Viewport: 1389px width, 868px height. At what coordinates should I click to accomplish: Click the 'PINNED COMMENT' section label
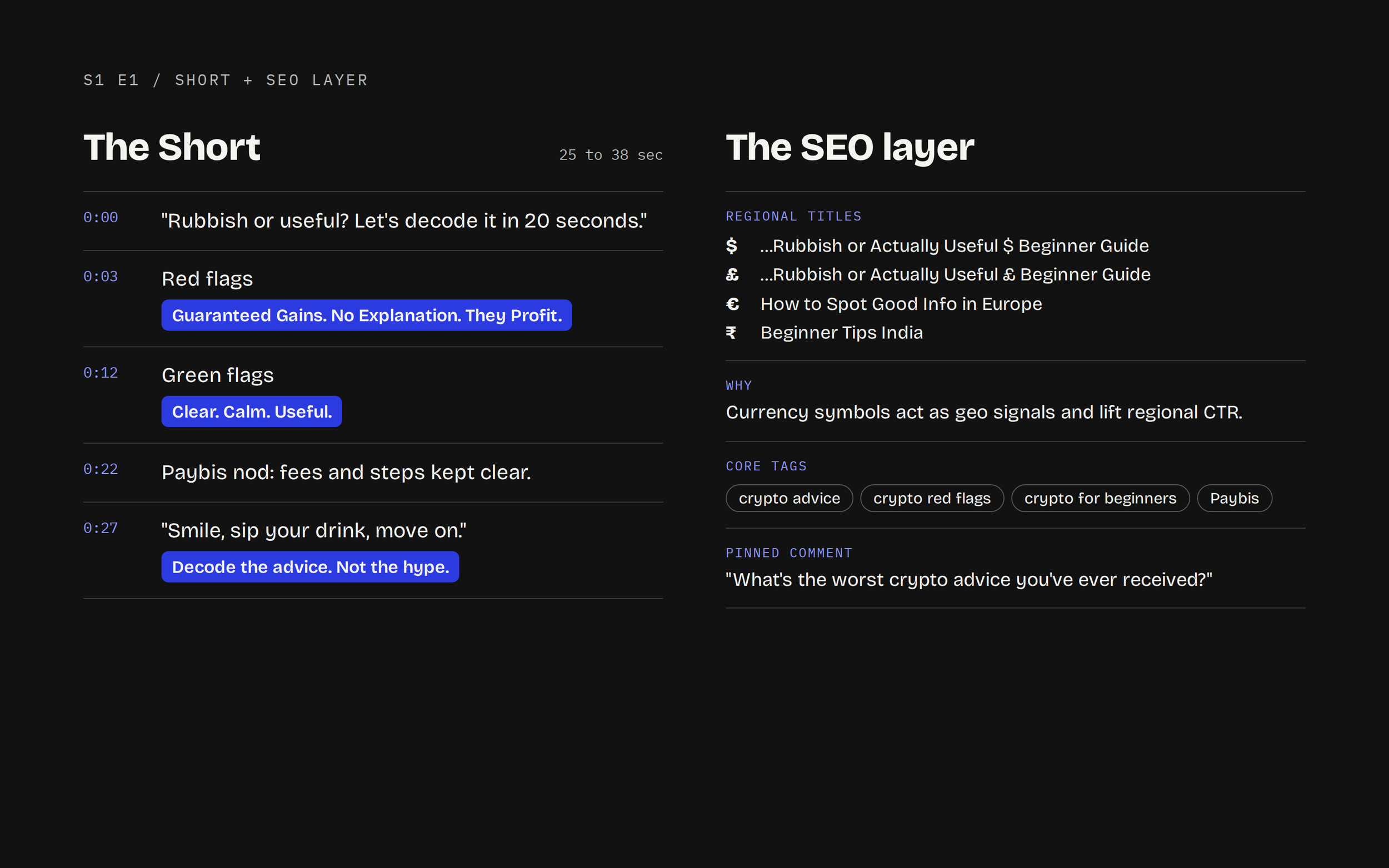789,553
